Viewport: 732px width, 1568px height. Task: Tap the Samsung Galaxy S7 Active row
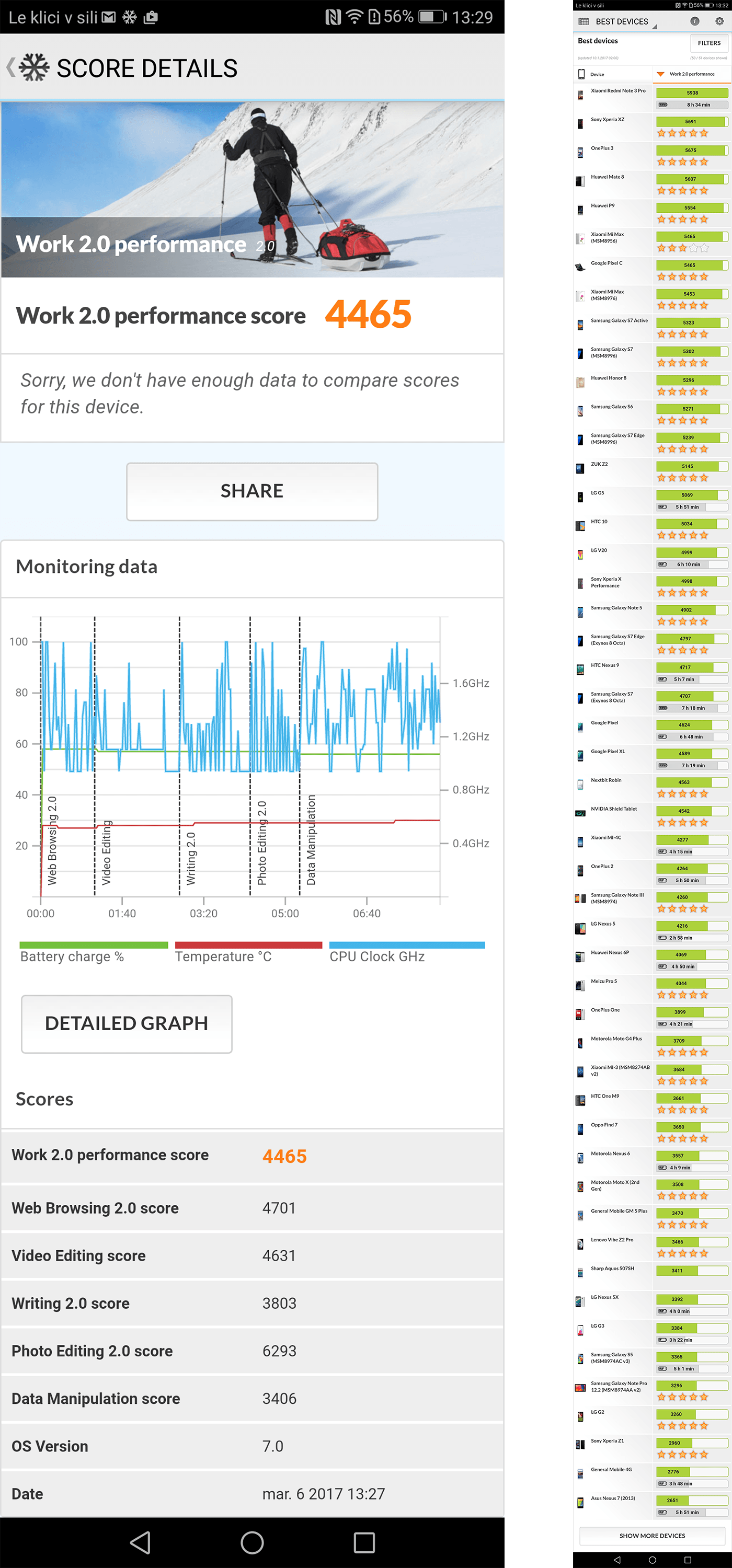[x=651, y=328]
